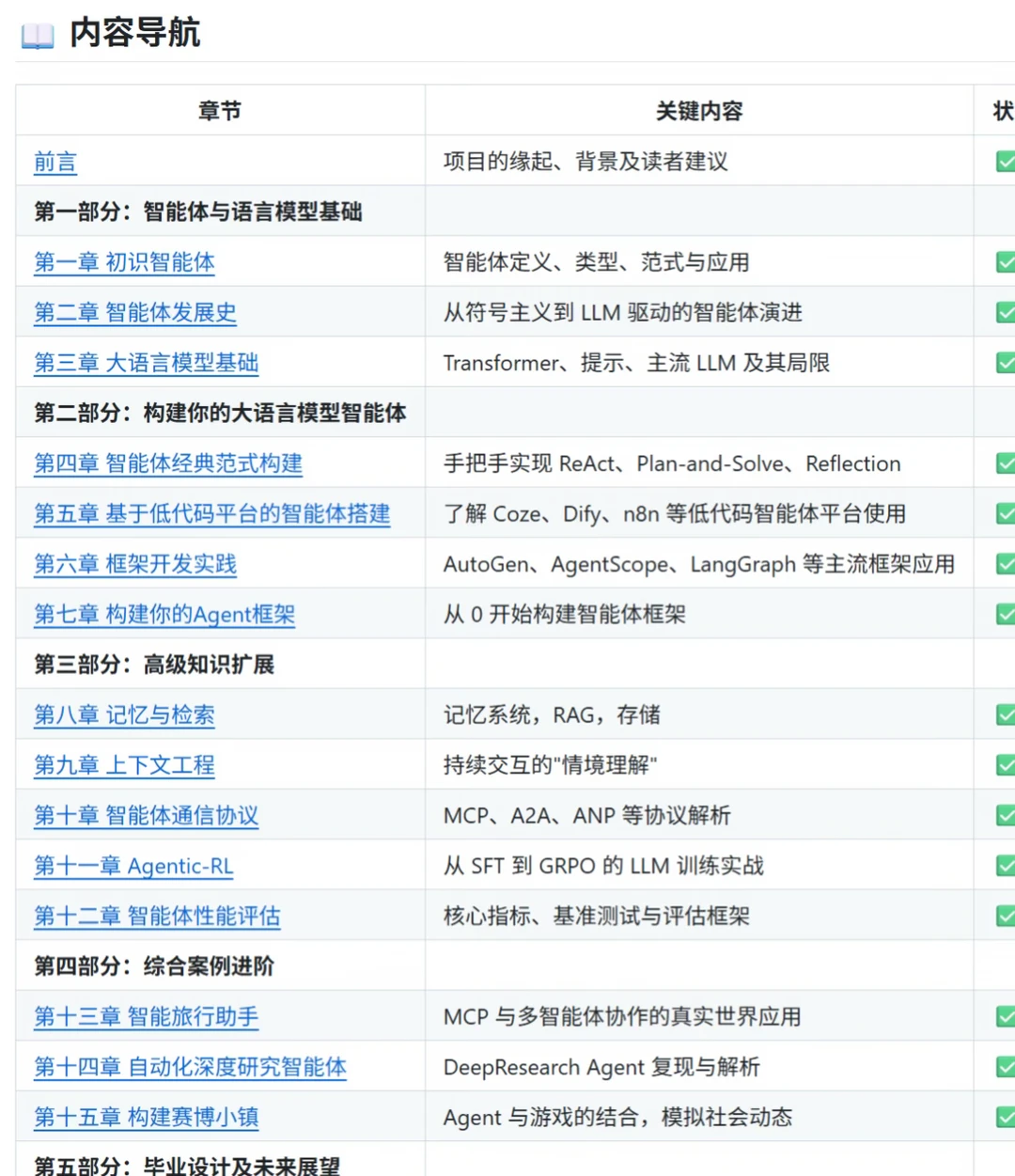Image resolution: width=1015 pixels, height=1176 pixels.
Task: Click green check icon in 第八章 row
Action: click(1006, 714)
